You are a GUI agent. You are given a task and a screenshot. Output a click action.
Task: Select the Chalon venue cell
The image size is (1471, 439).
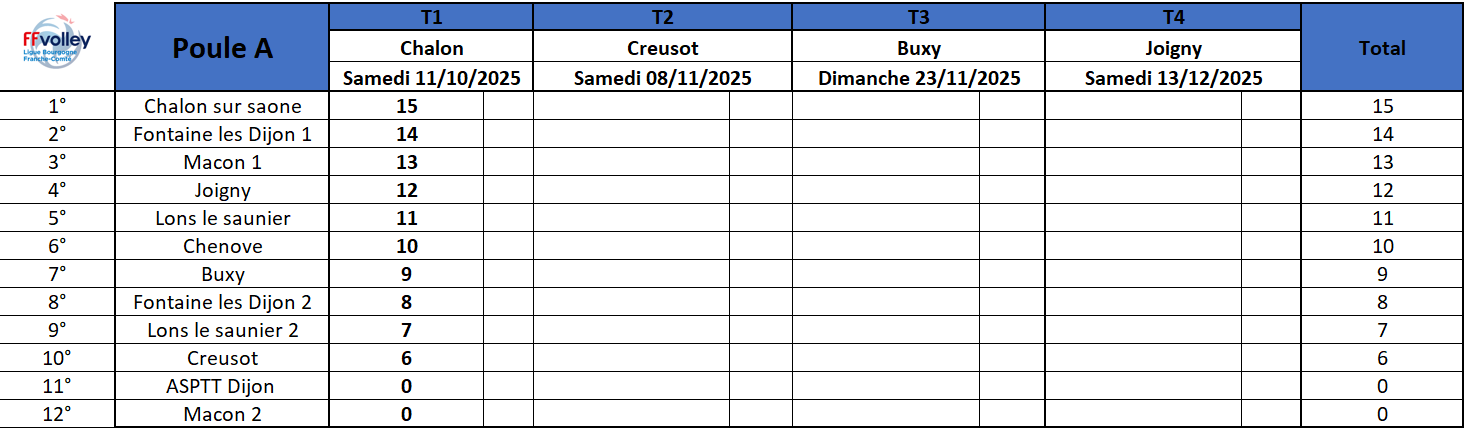431,48
